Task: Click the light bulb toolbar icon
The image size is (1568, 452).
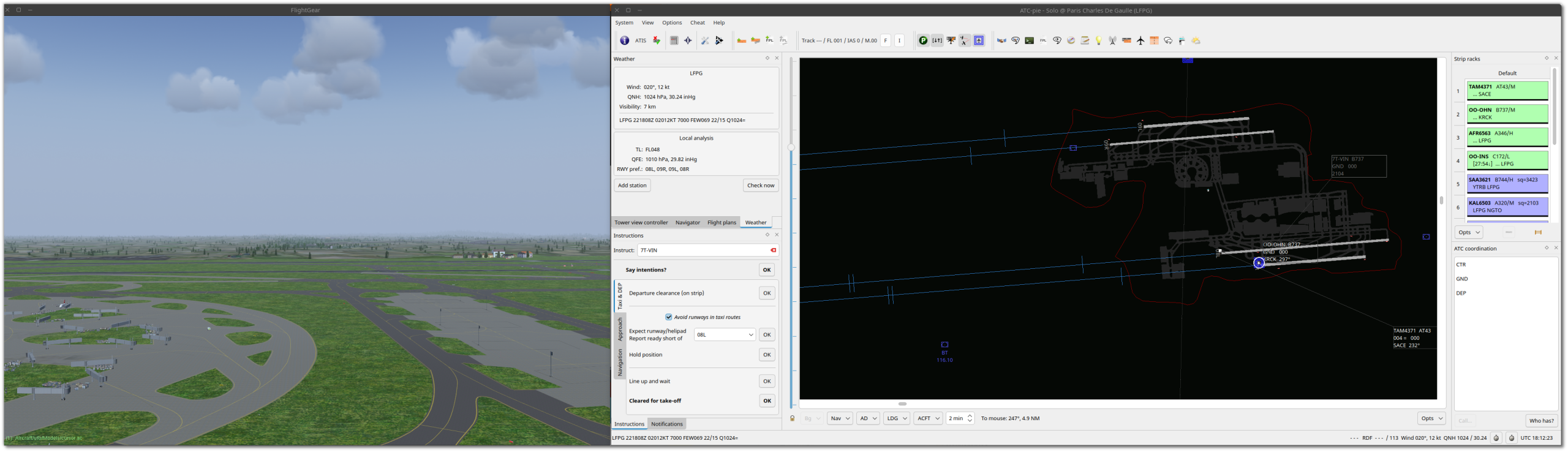Action: pos(1099,40)
